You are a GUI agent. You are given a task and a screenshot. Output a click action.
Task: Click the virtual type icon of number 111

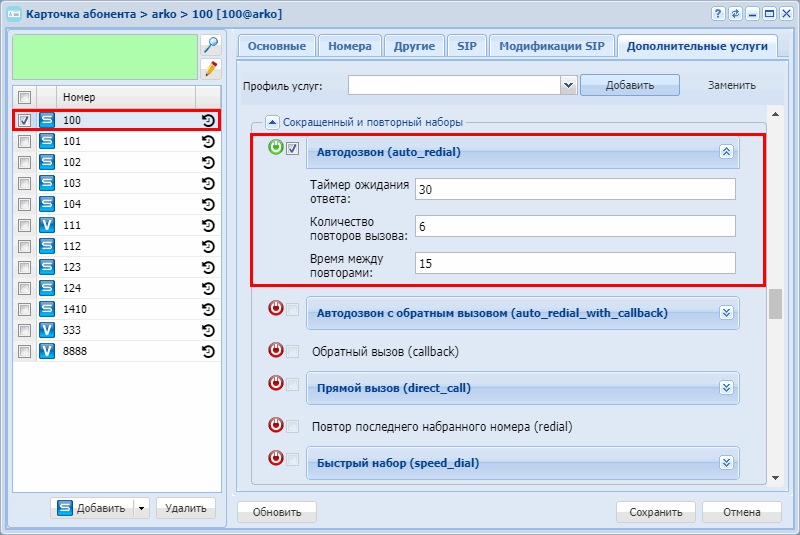tap(47, 225)
